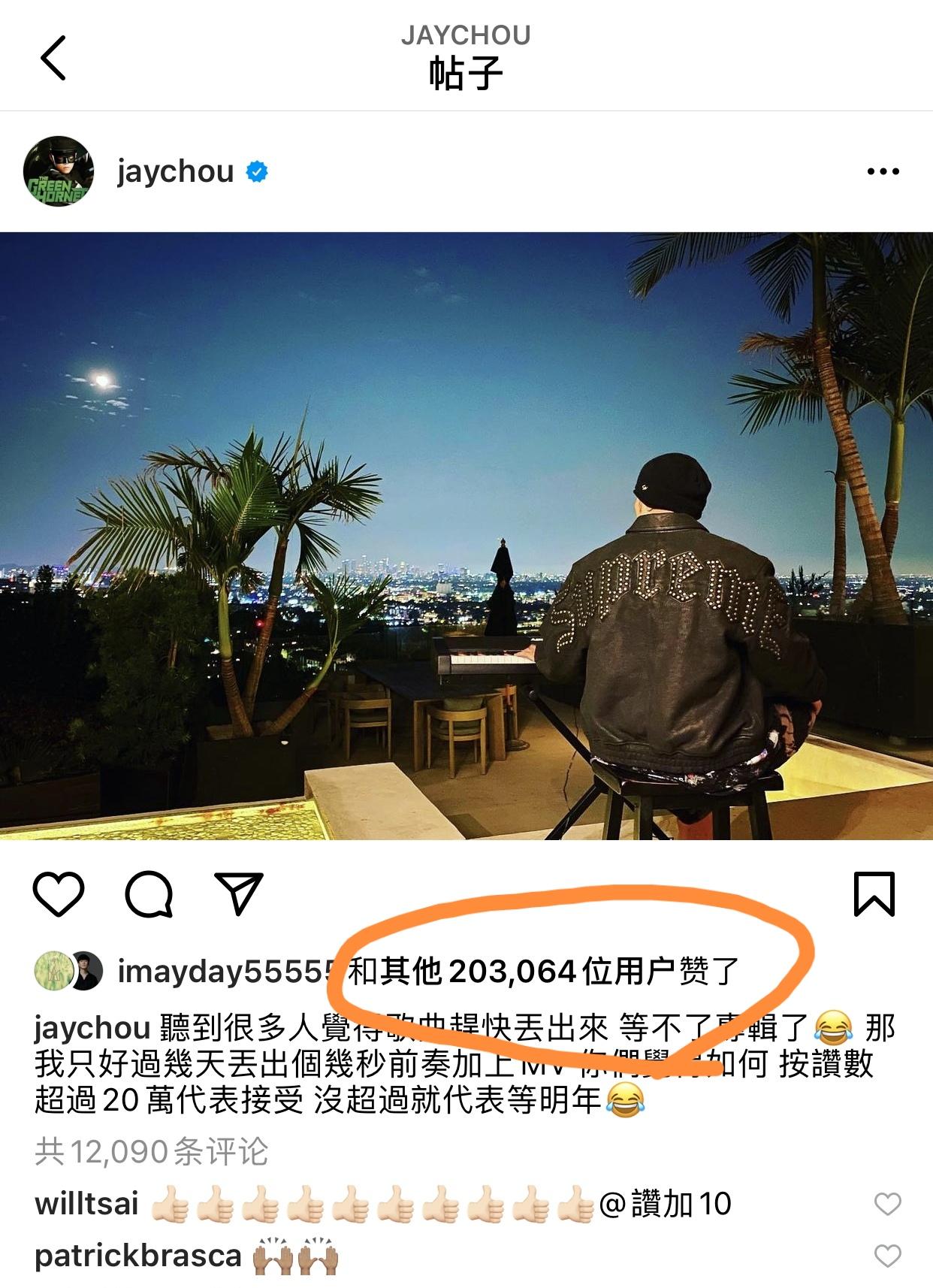
Task: View list of 203,064 other likes
Action: 545,972
